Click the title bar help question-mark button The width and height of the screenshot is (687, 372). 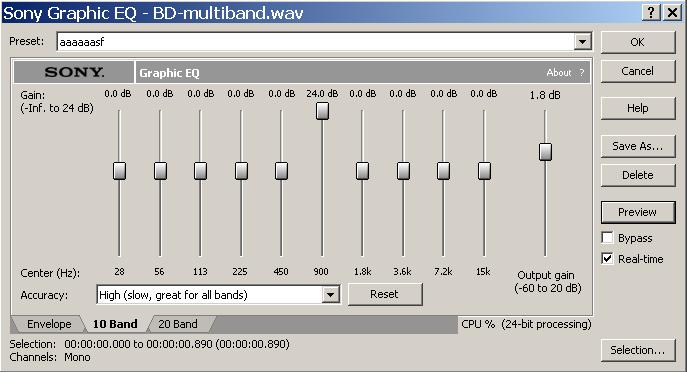651,12
